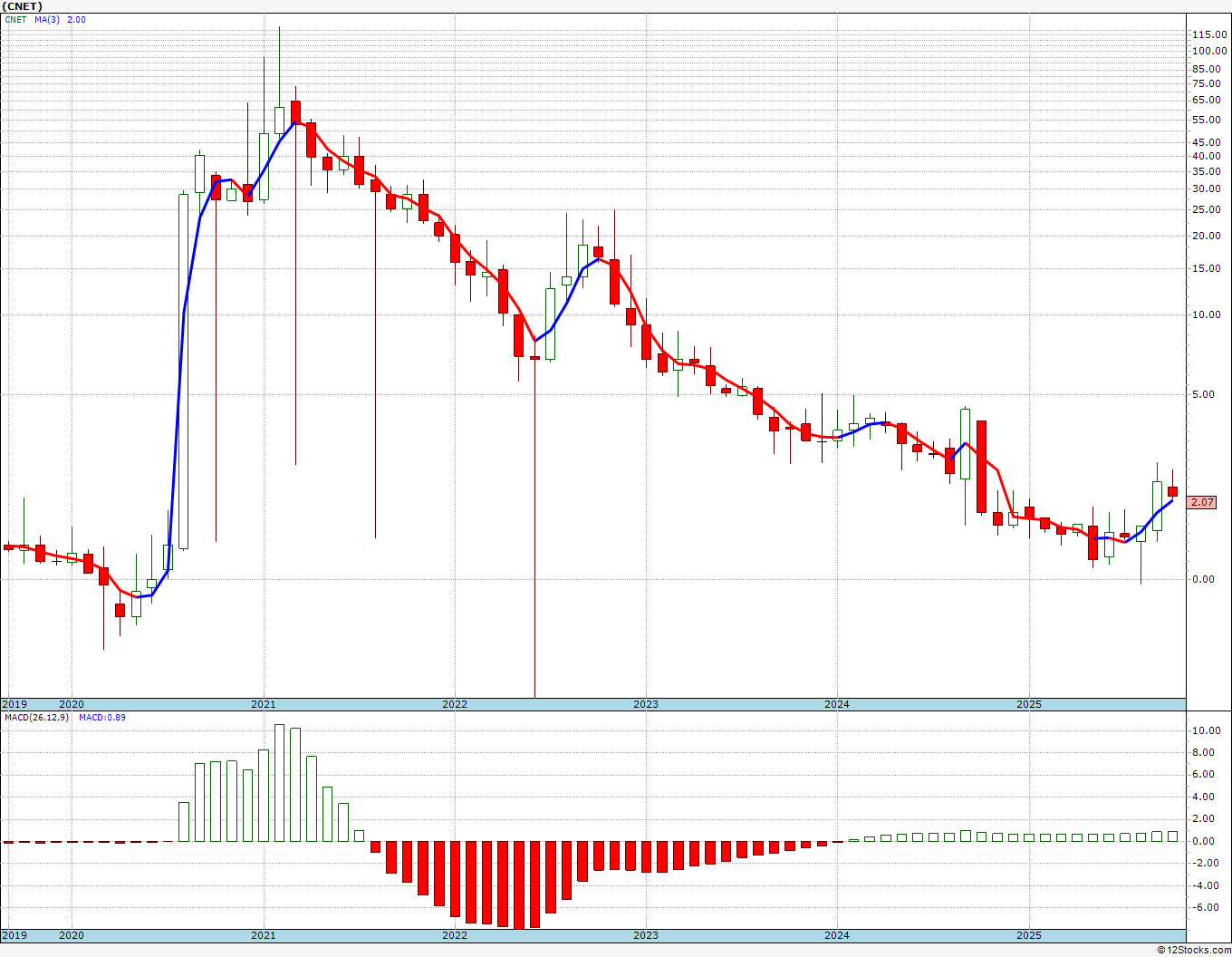Click the 15.00 price axis label

pos(1206,268)
